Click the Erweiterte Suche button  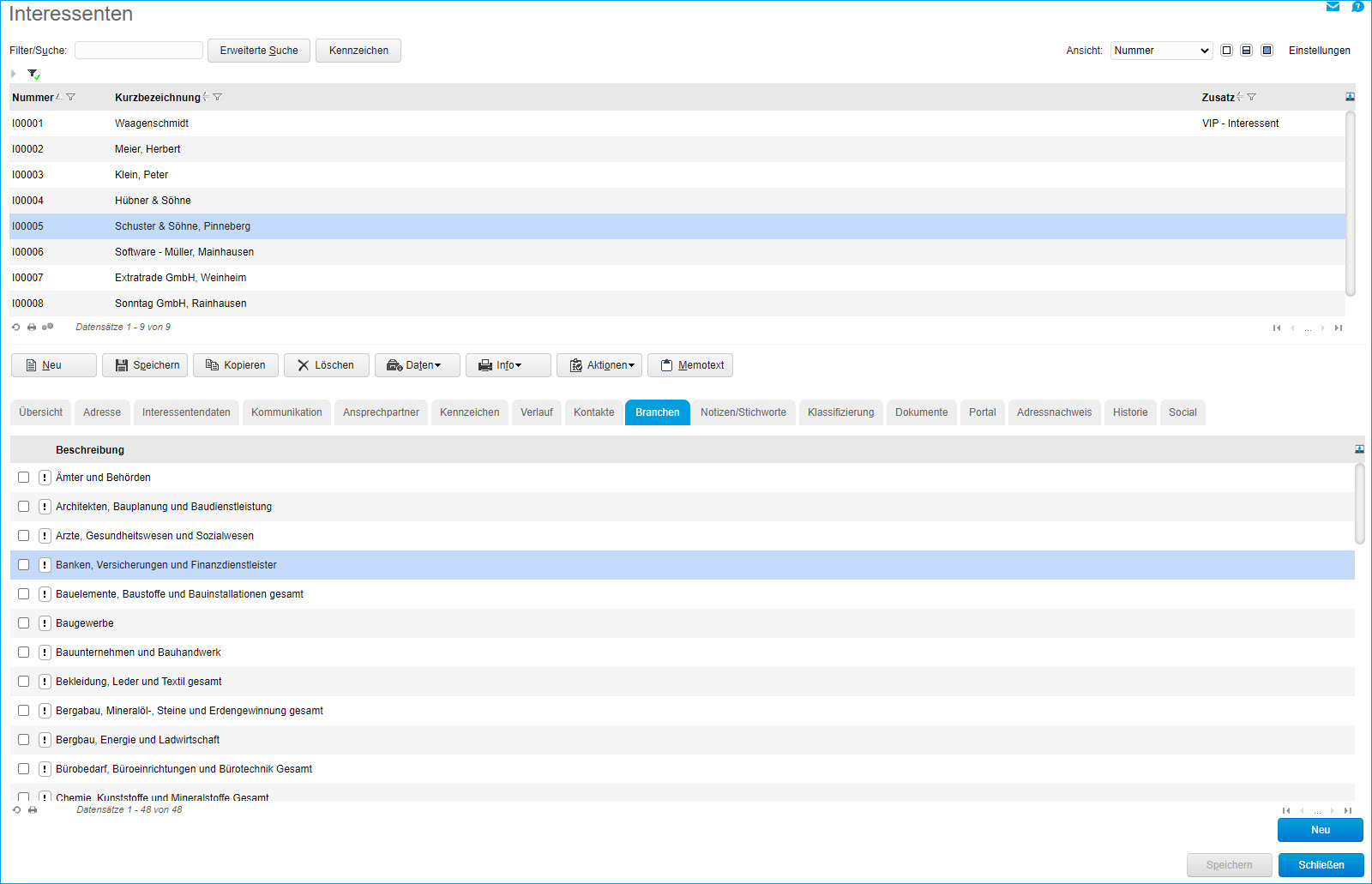tap(258, 50)
